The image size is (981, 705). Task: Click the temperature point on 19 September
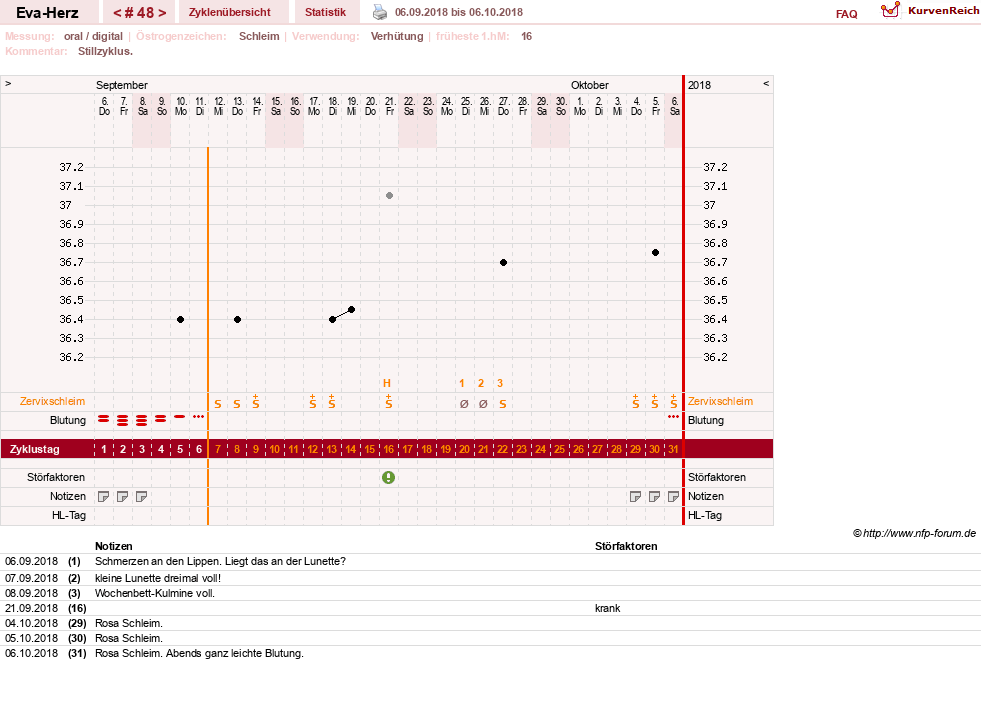point(352,310)
